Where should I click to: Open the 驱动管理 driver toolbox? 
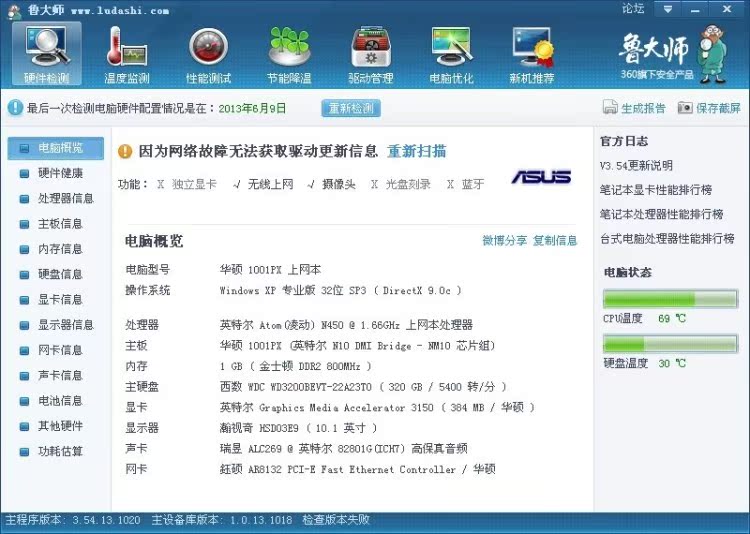pos(371,54)
